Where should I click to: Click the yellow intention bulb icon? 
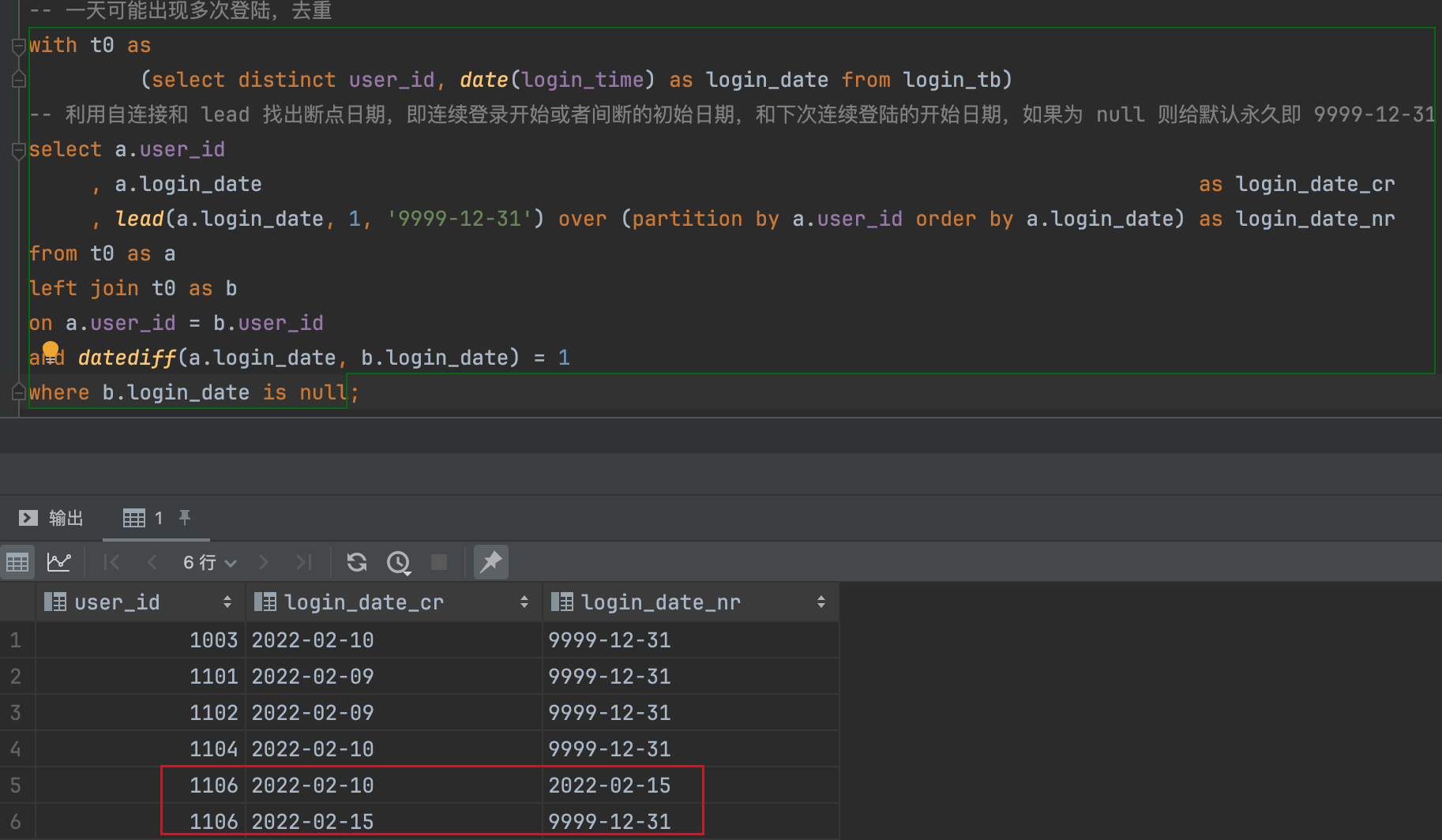click(x=51, y=350)
